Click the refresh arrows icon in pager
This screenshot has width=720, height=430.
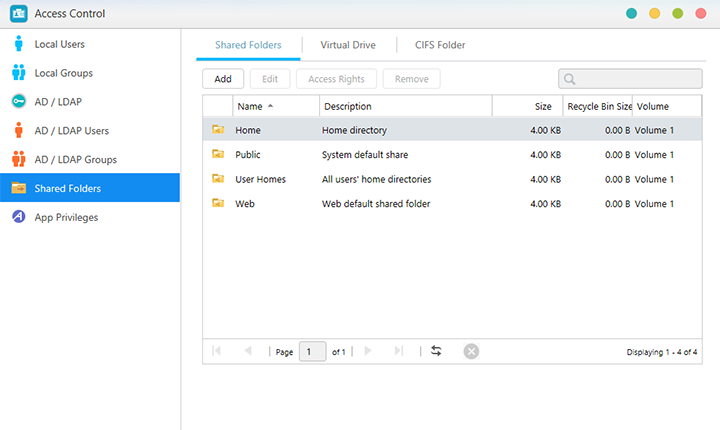pos(436,351)
